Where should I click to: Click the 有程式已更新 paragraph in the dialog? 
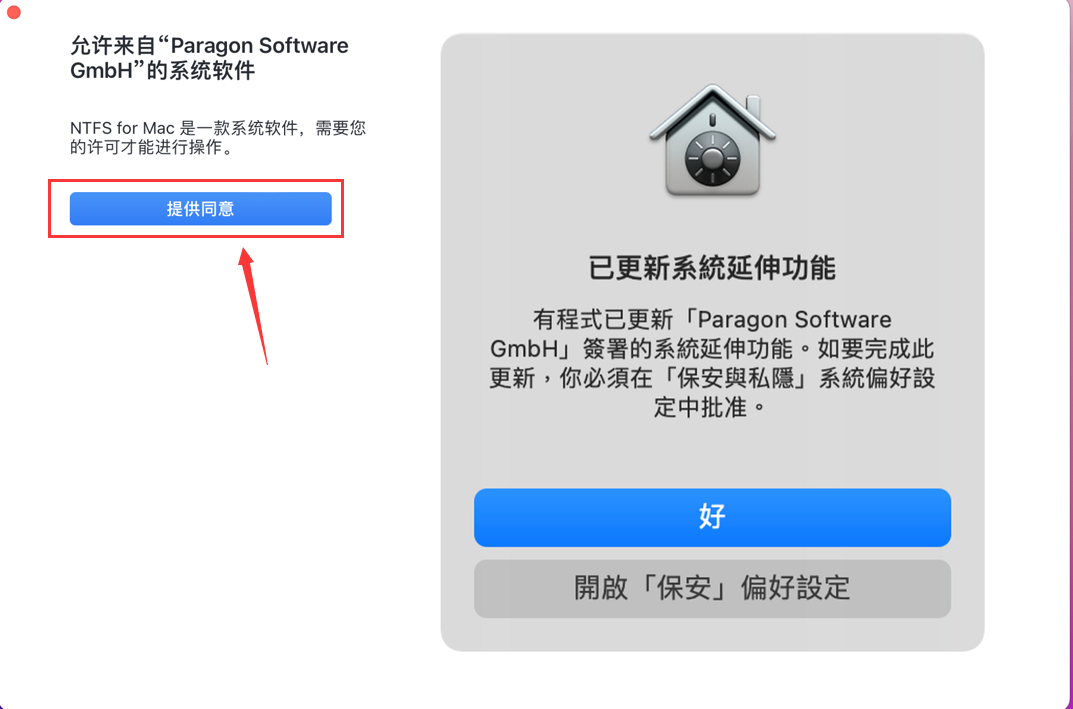[712, 363]
